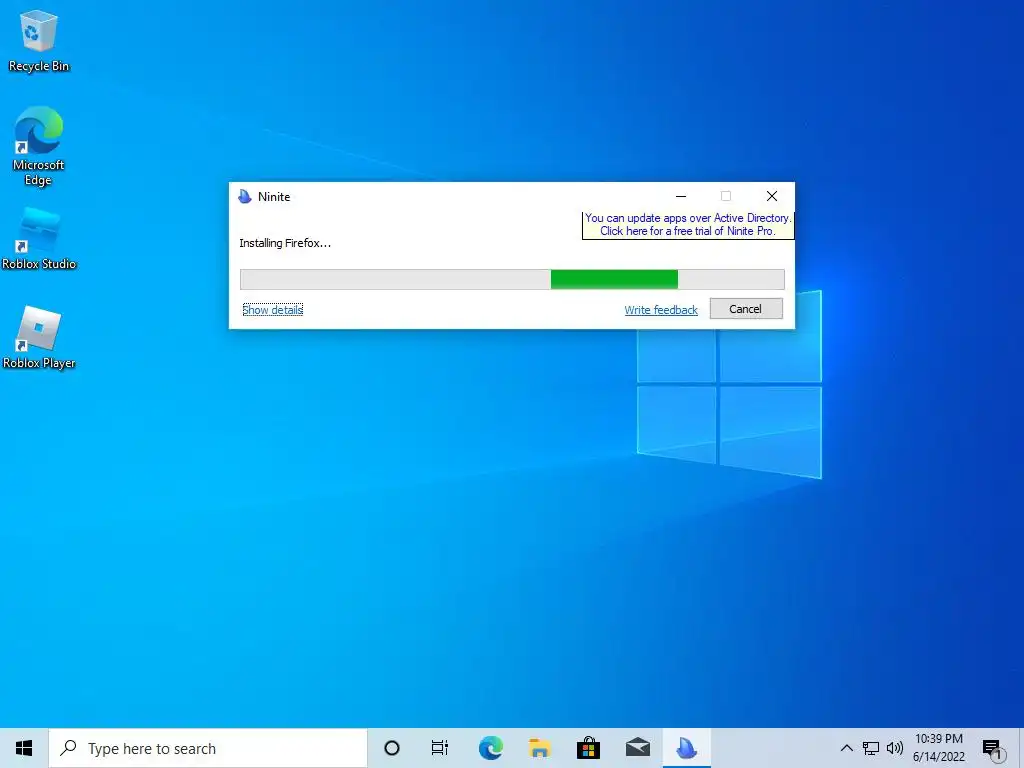Click the Ninite window title text
This screenshot has height=768, width=1024.
(274, 197)
